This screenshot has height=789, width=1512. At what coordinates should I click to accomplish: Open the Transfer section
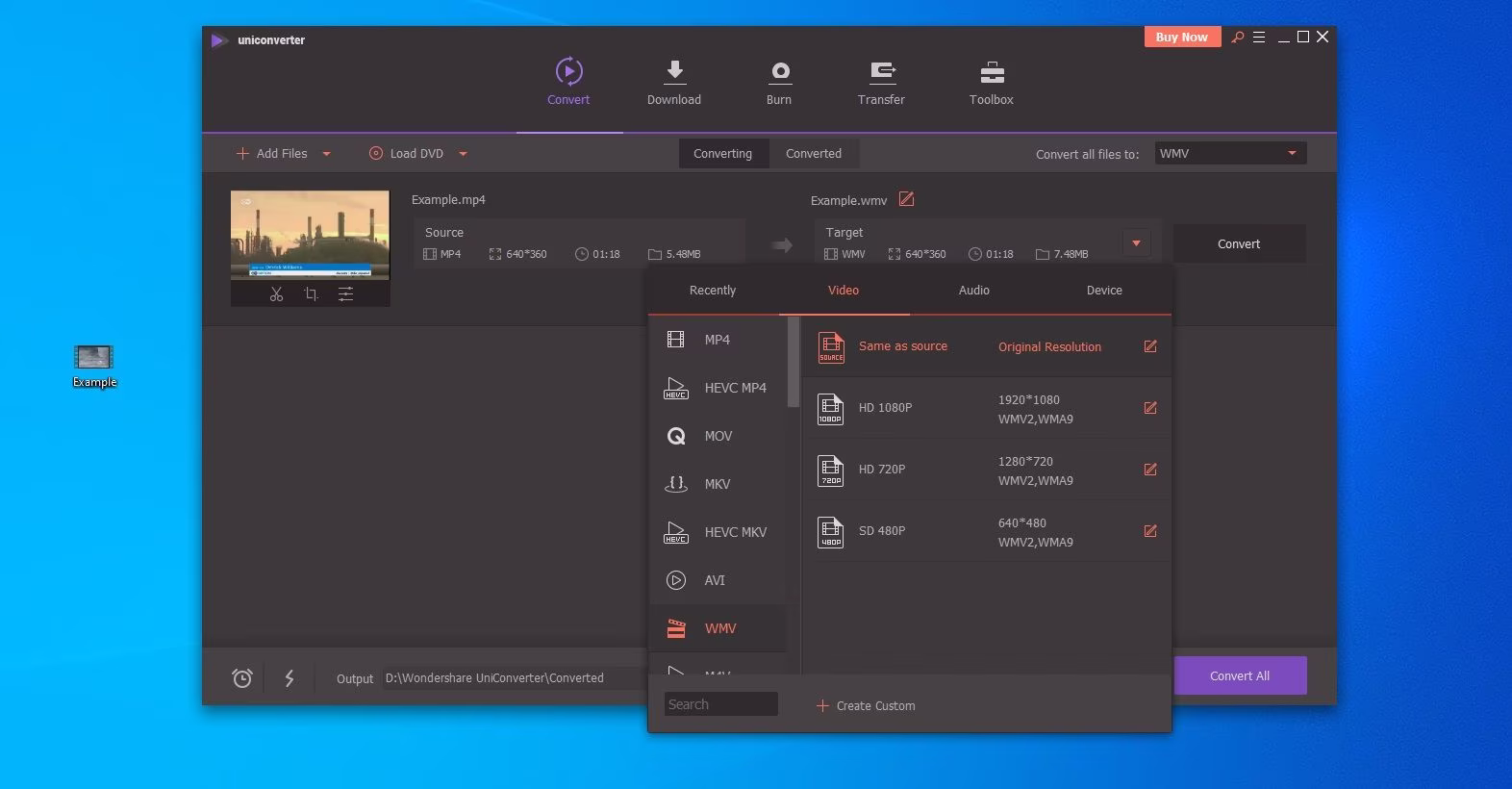(x=881, y=83)
